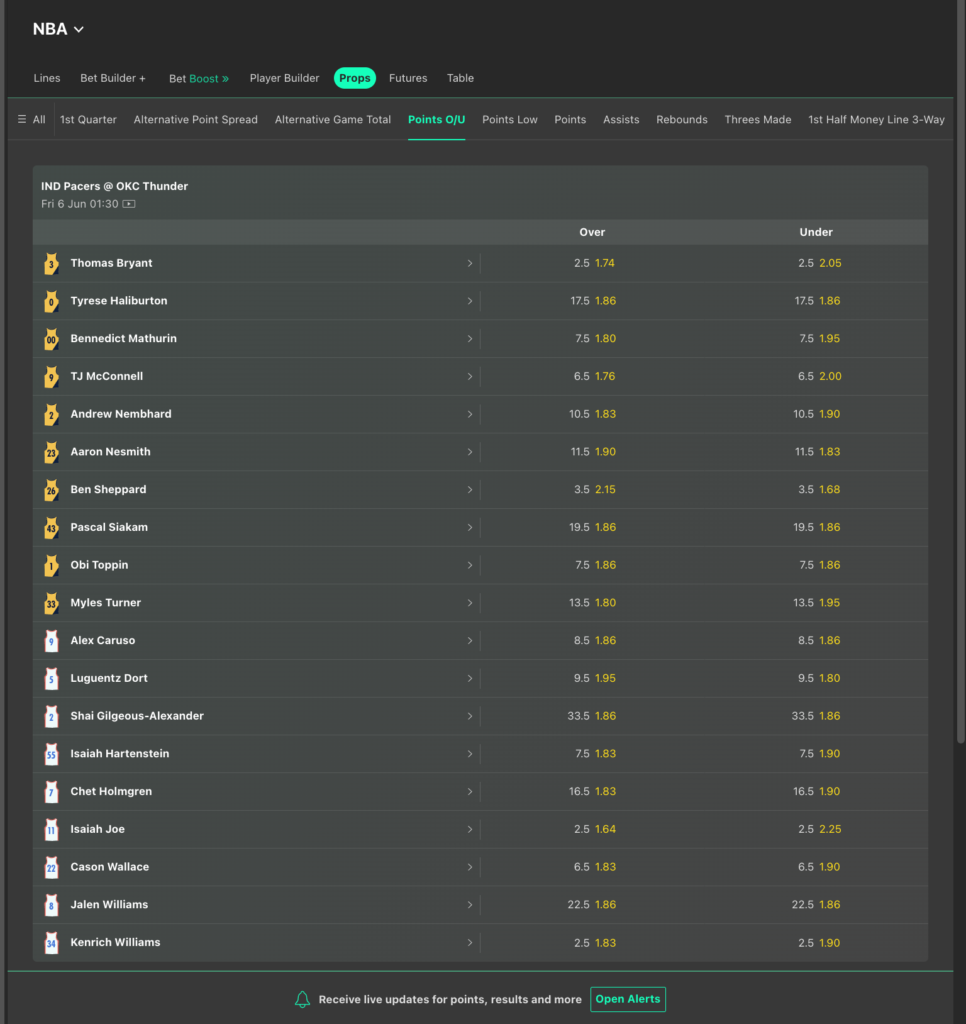The width and height of the screenshot is (966, 1024).
Task: Select Alternative Game Total filter
Action: point(333,120)
